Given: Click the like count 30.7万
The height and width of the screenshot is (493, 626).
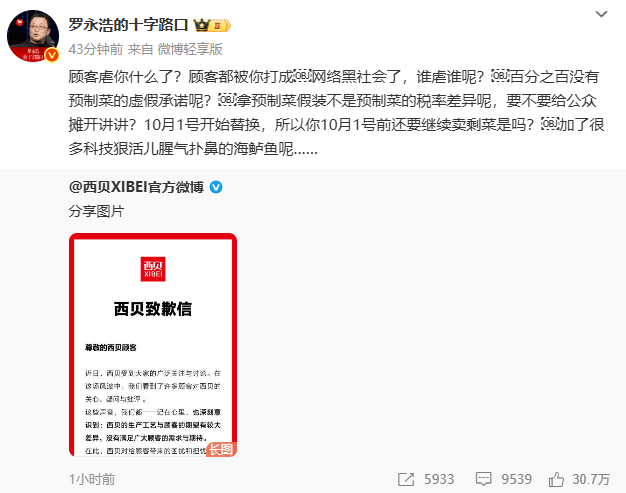Looking at the screenshot, I should click(591, 479).
